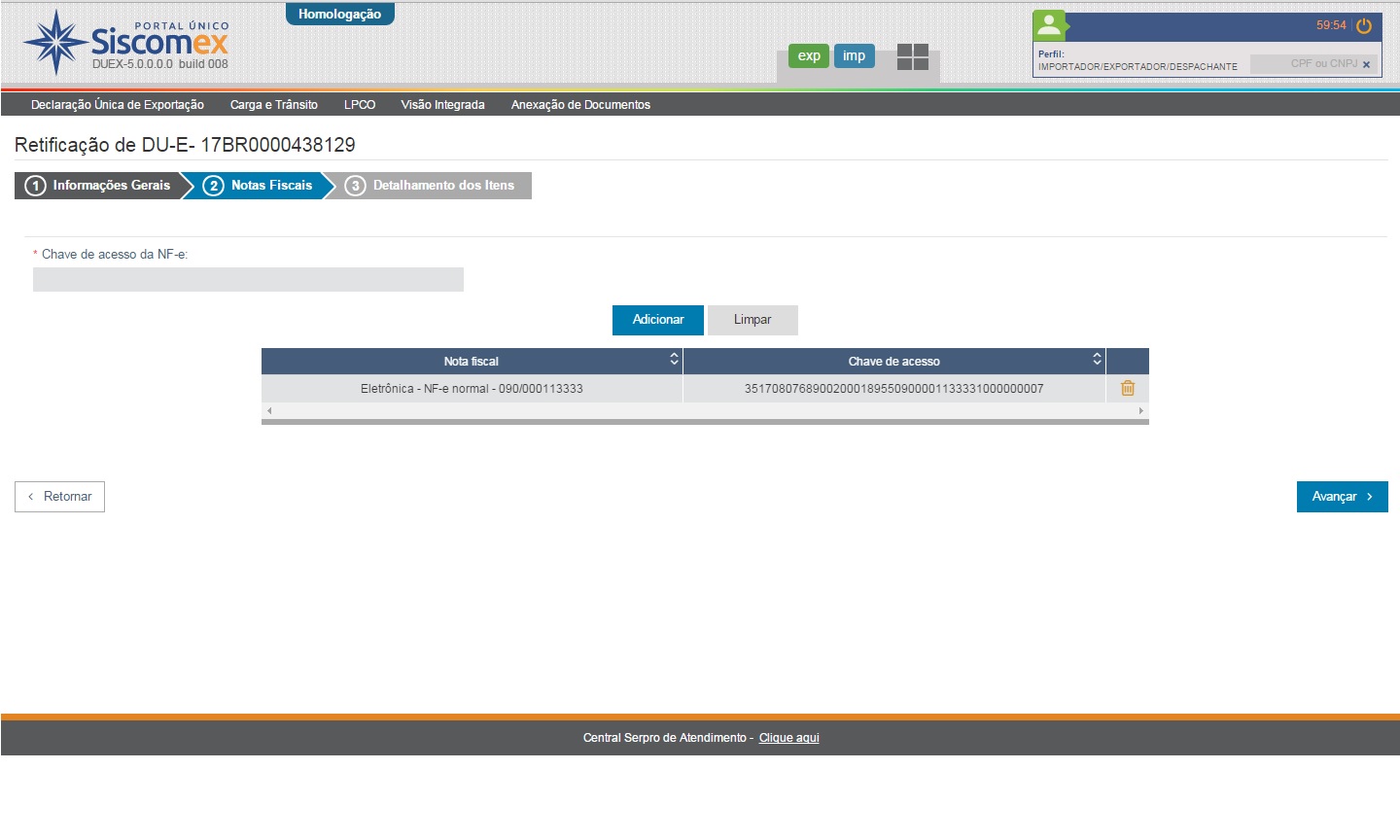Click the Adicionar button
This screenshot has width=1400, height=840.
[658, 320]
